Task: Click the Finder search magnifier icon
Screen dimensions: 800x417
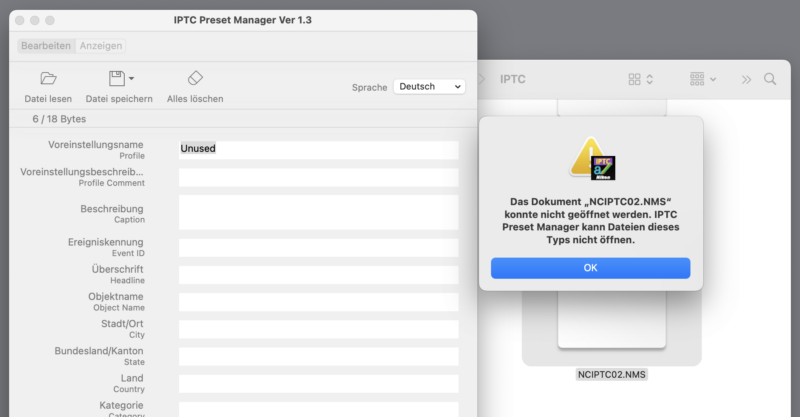Action: (x=770, y=79)
